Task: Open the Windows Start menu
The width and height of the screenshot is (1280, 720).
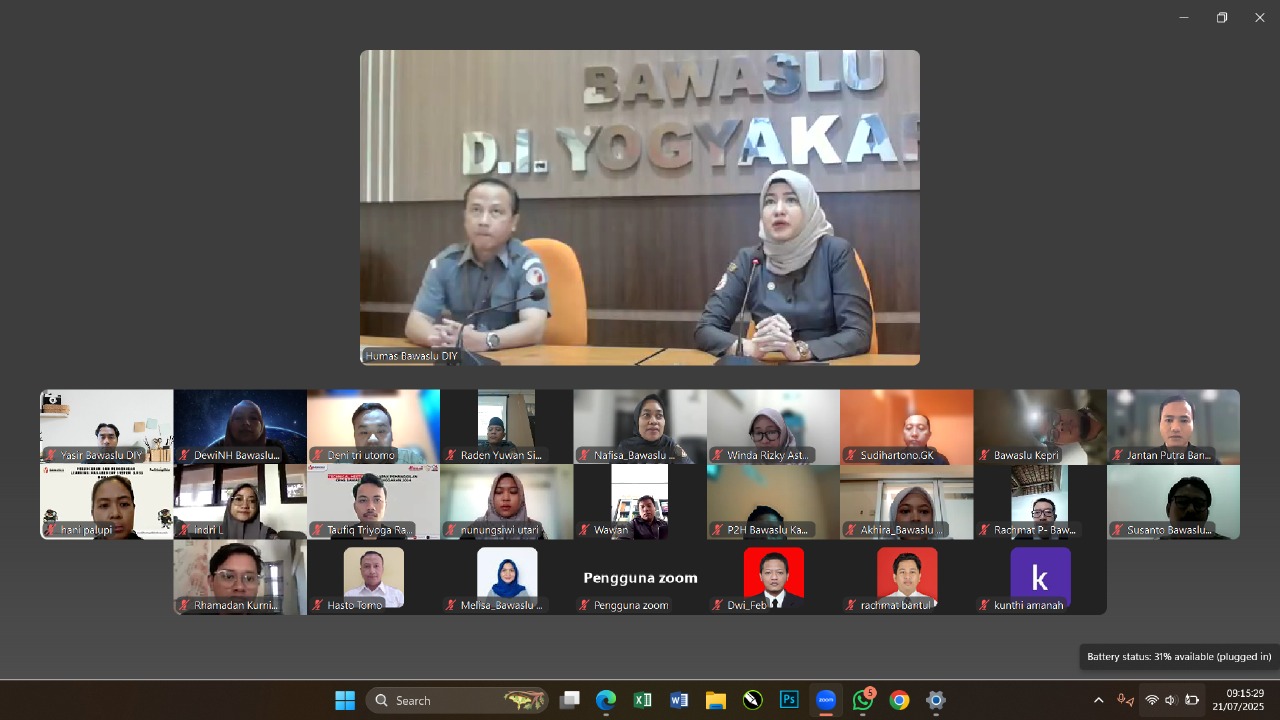Action: (345, 700)
